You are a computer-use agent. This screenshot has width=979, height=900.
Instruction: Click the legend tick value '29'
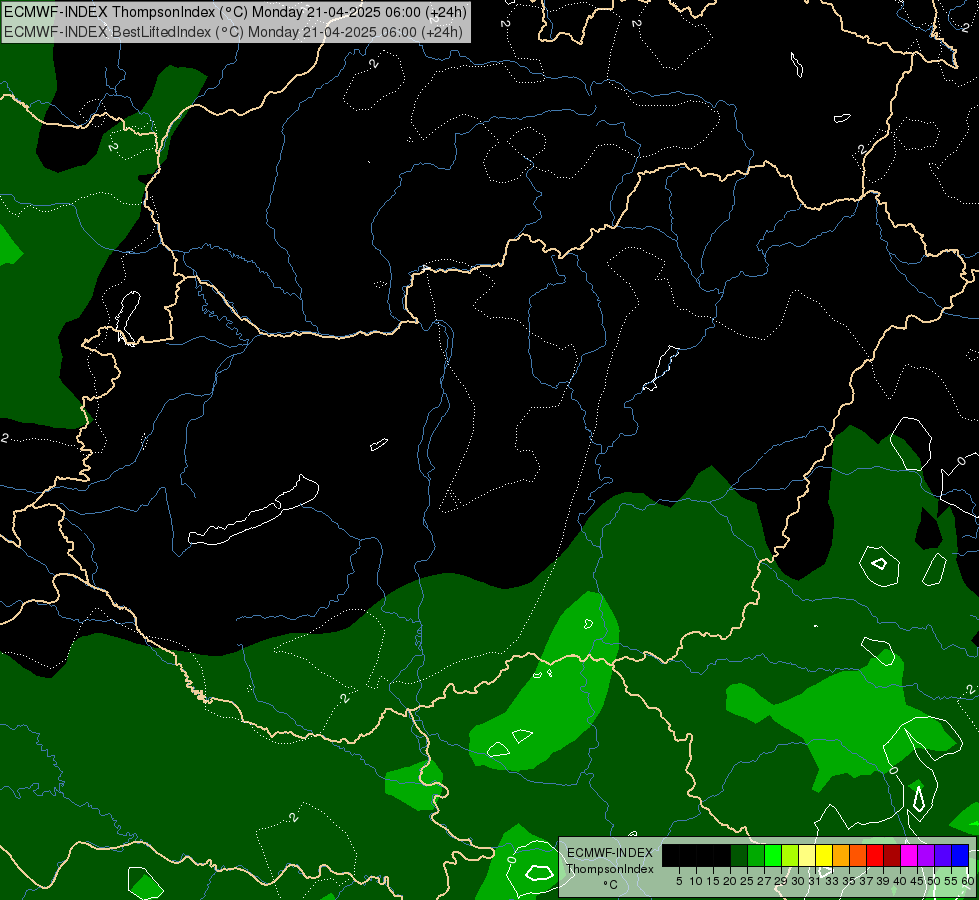[781, 881]
